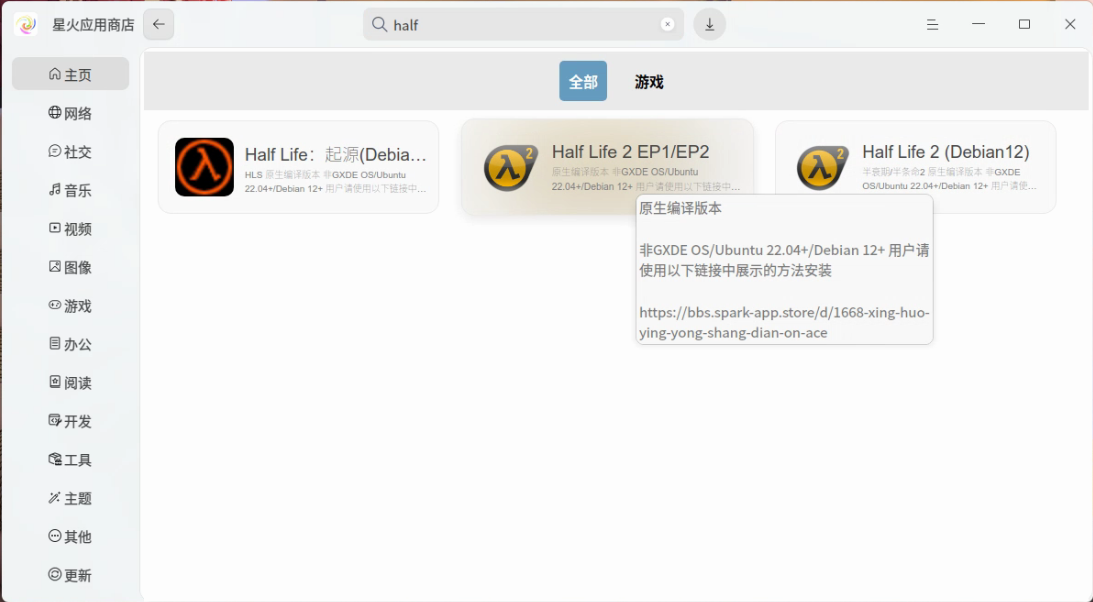
Task: Maximize the Spark Store window
Action: (1024, 24)
